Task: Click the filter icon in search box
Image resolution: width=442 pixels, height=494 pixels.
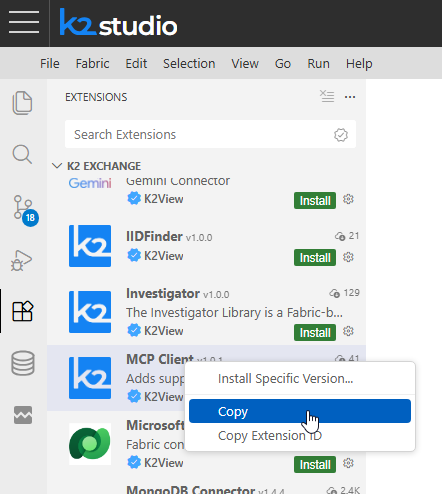Action: [341, 135]
